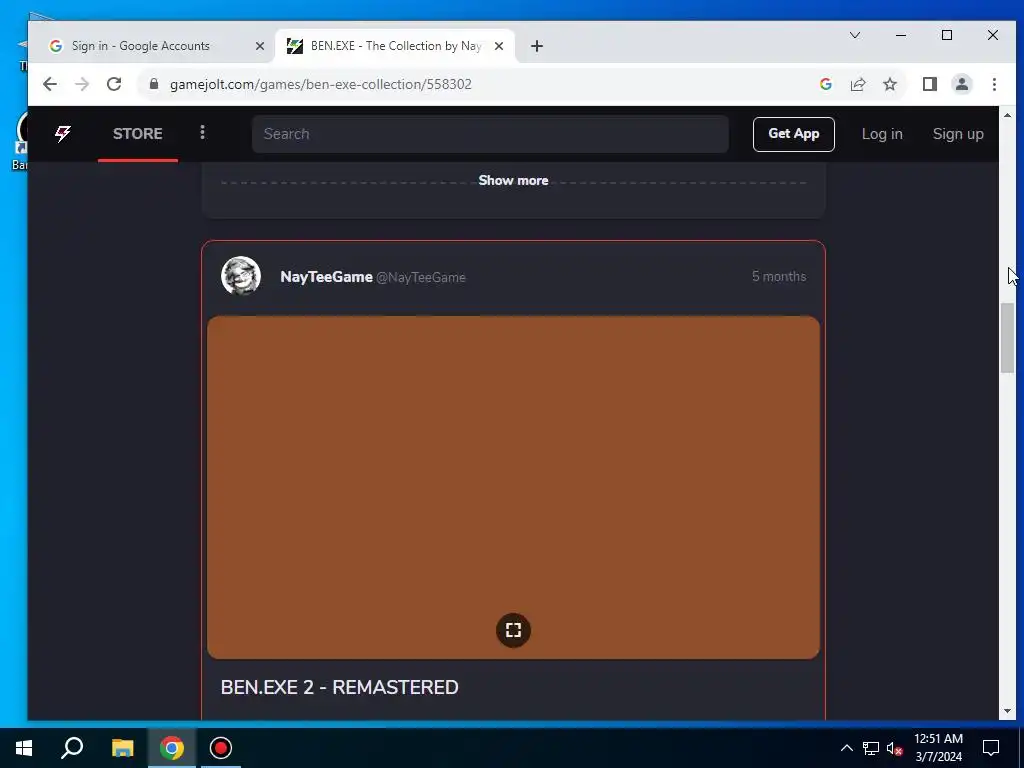The height and width of the screenshot is (768, 1024).
Task: Expand the Show more section
Action: point(513,181)
